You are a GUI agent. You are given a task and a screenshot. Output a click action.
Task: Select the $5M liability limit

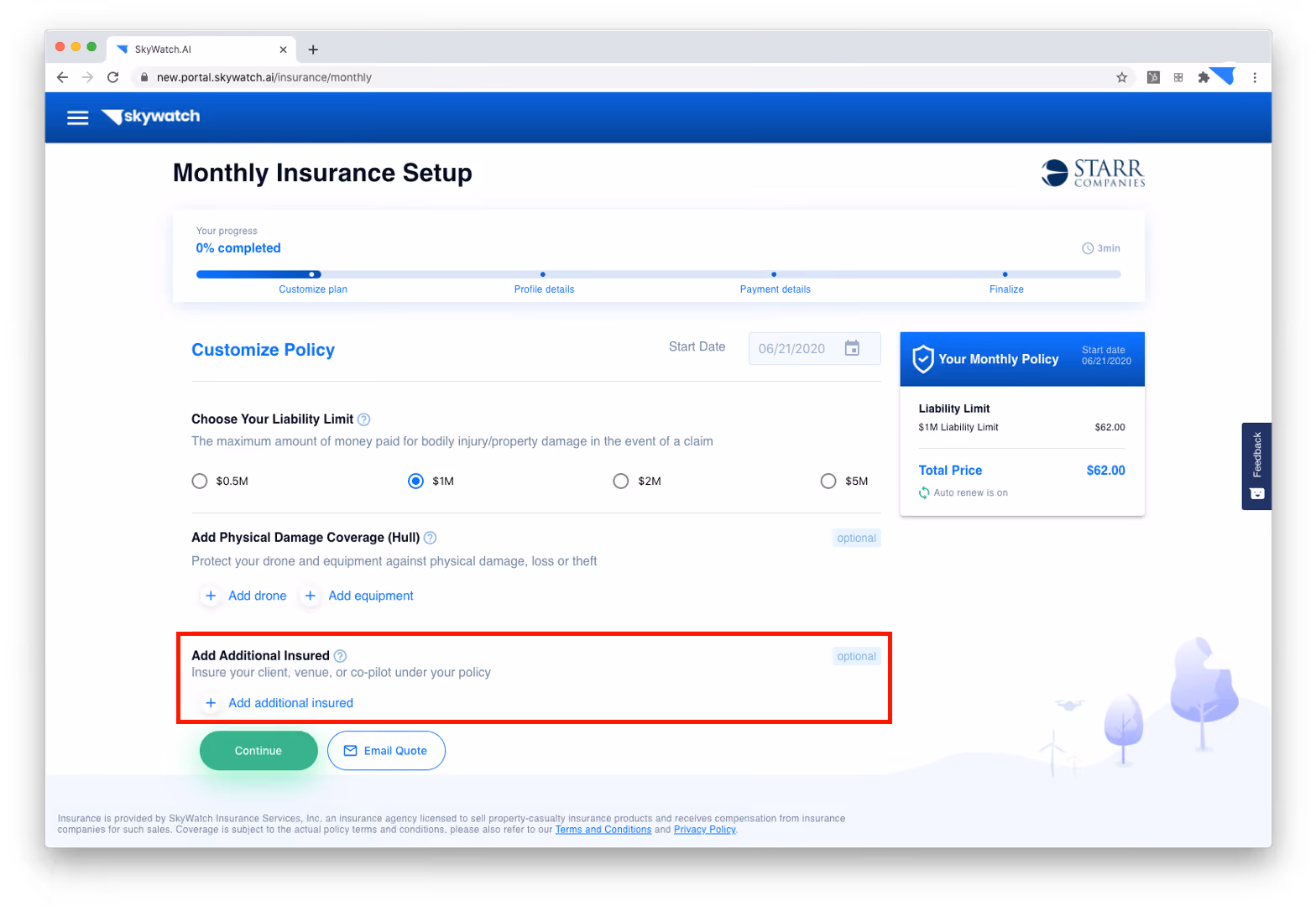tap(828, 481)
